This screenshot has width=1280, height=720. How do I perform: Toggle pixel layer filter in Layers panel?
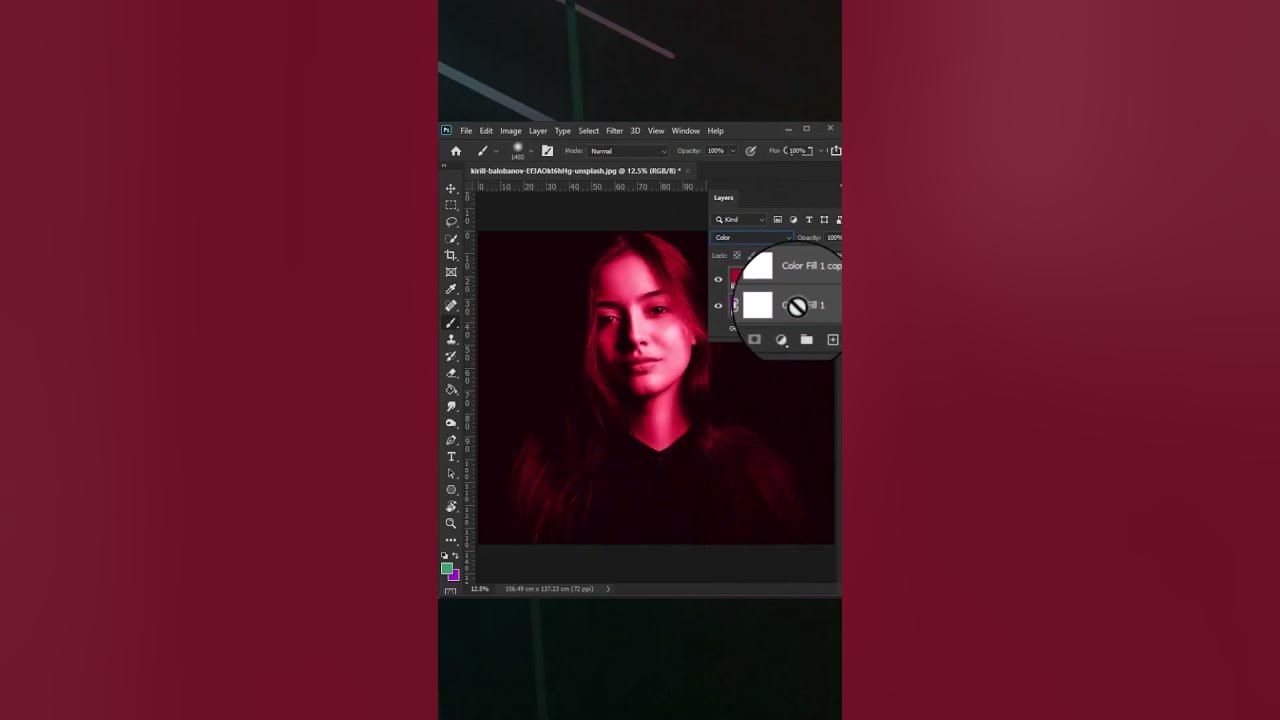pos(778,220)
